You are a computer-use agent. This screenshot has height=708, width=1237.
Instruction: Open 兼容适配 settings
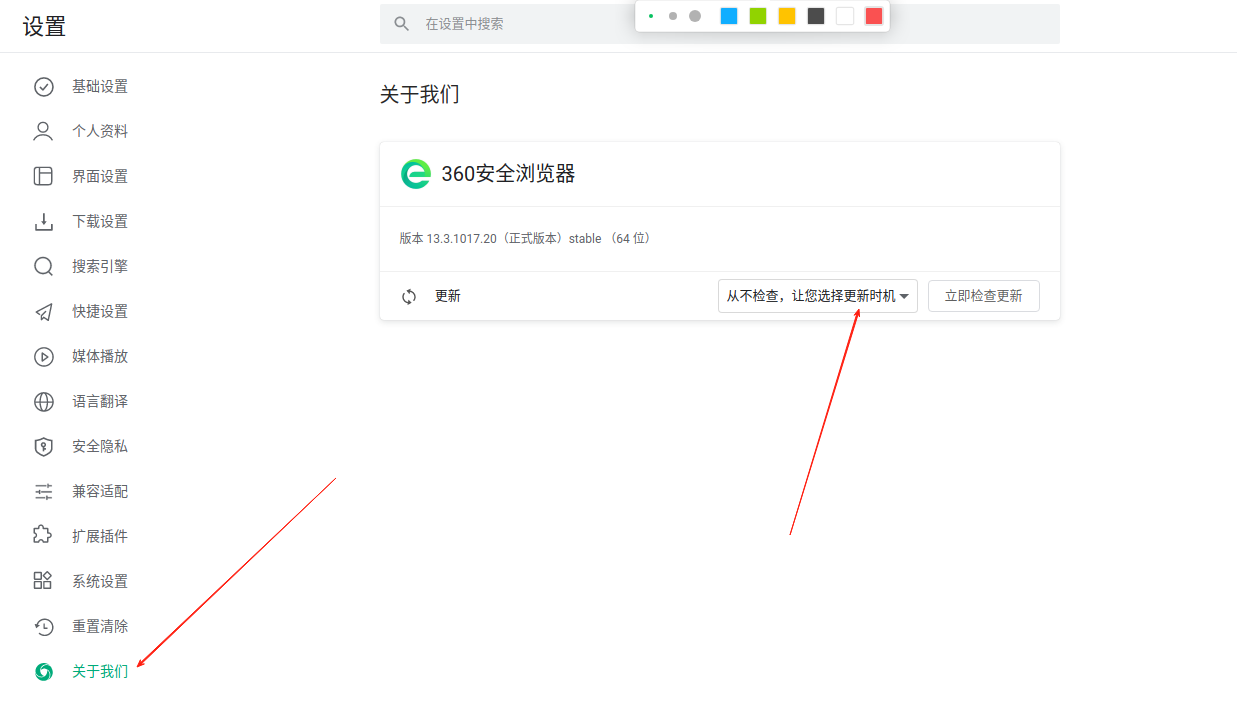(x=100, y=492)
